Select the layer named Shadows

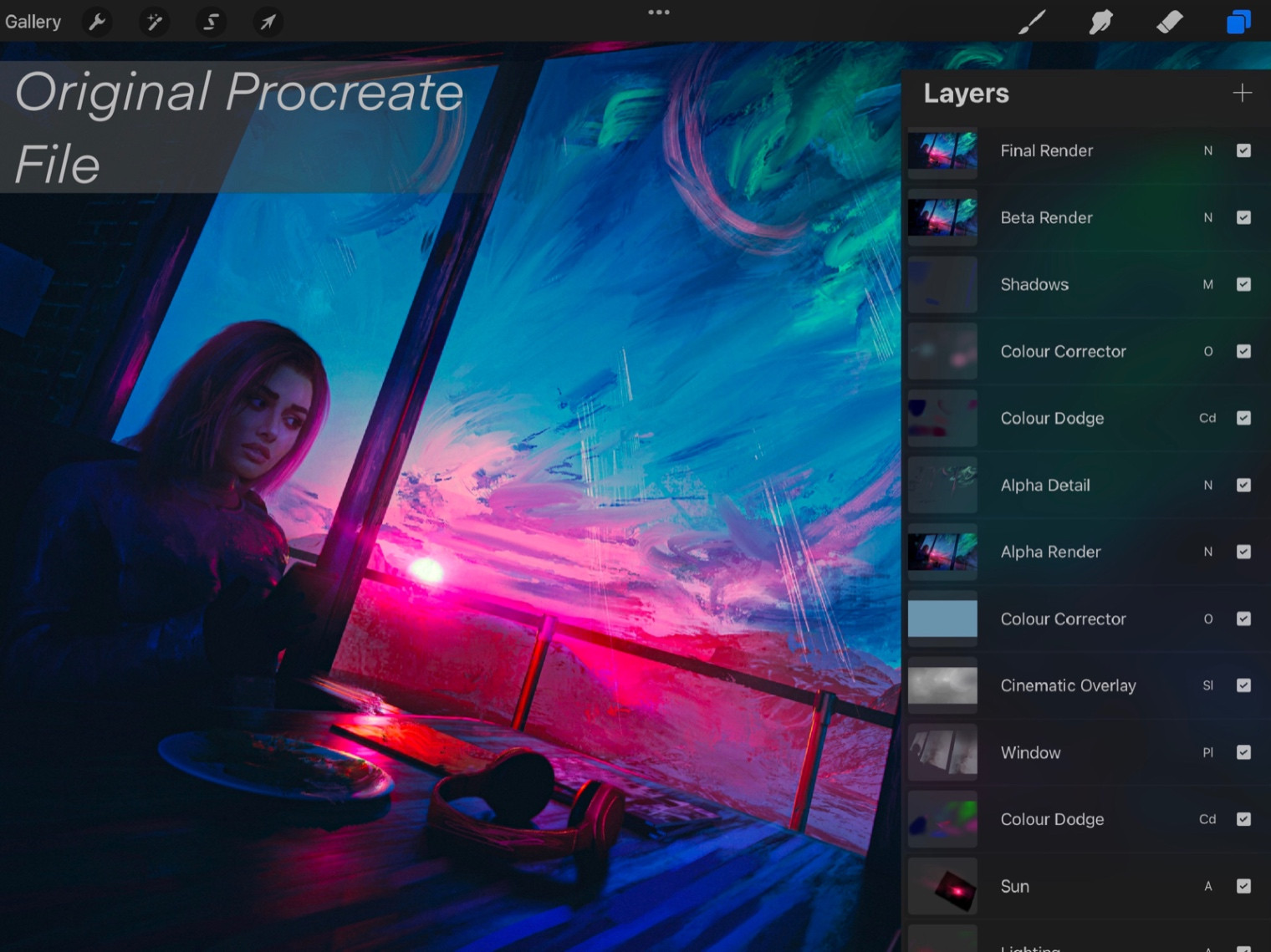coord(1034,284)
